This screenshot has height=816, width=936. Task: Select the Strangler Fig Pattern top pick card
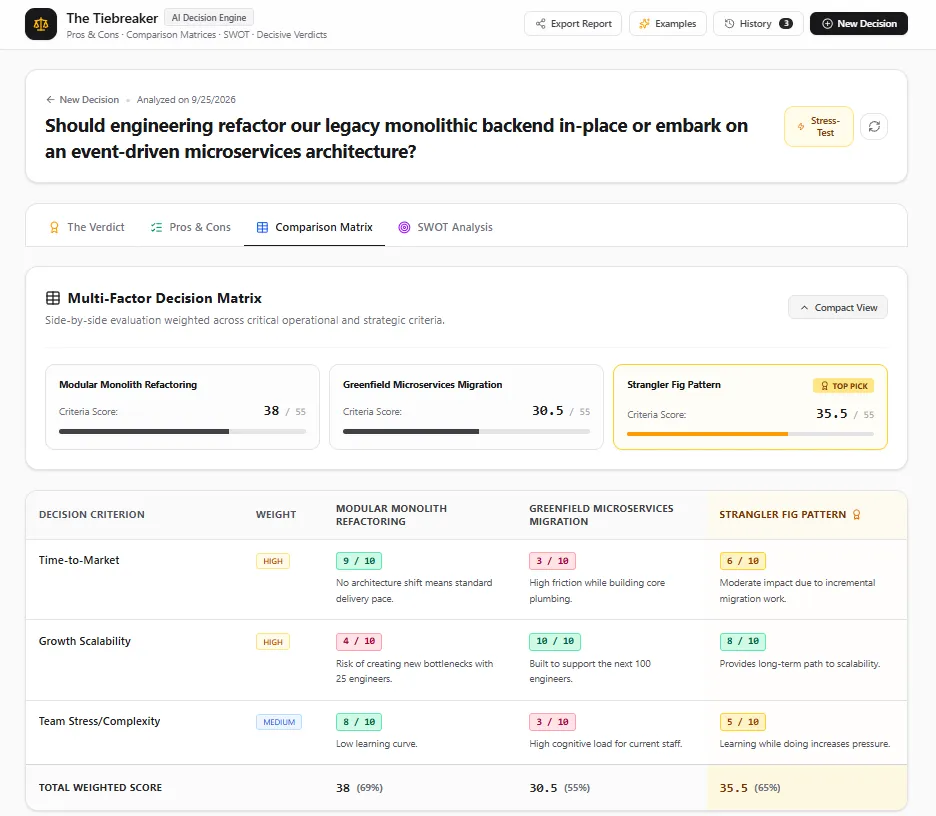click(x=750, y=407)
